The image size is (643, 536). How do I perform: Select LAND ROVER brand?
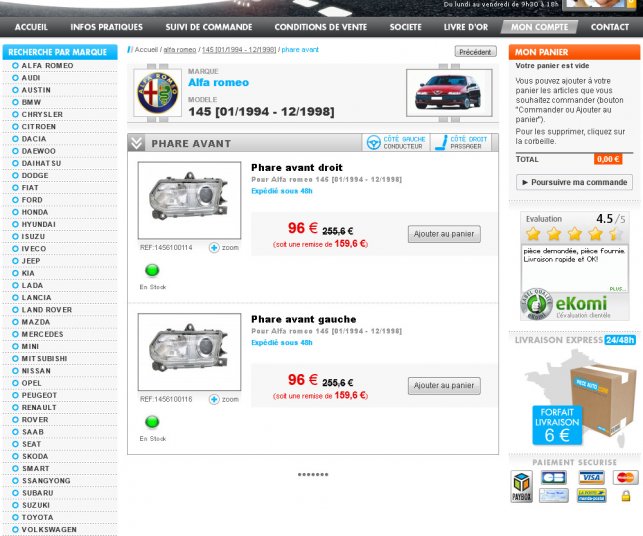coord(47,310)
